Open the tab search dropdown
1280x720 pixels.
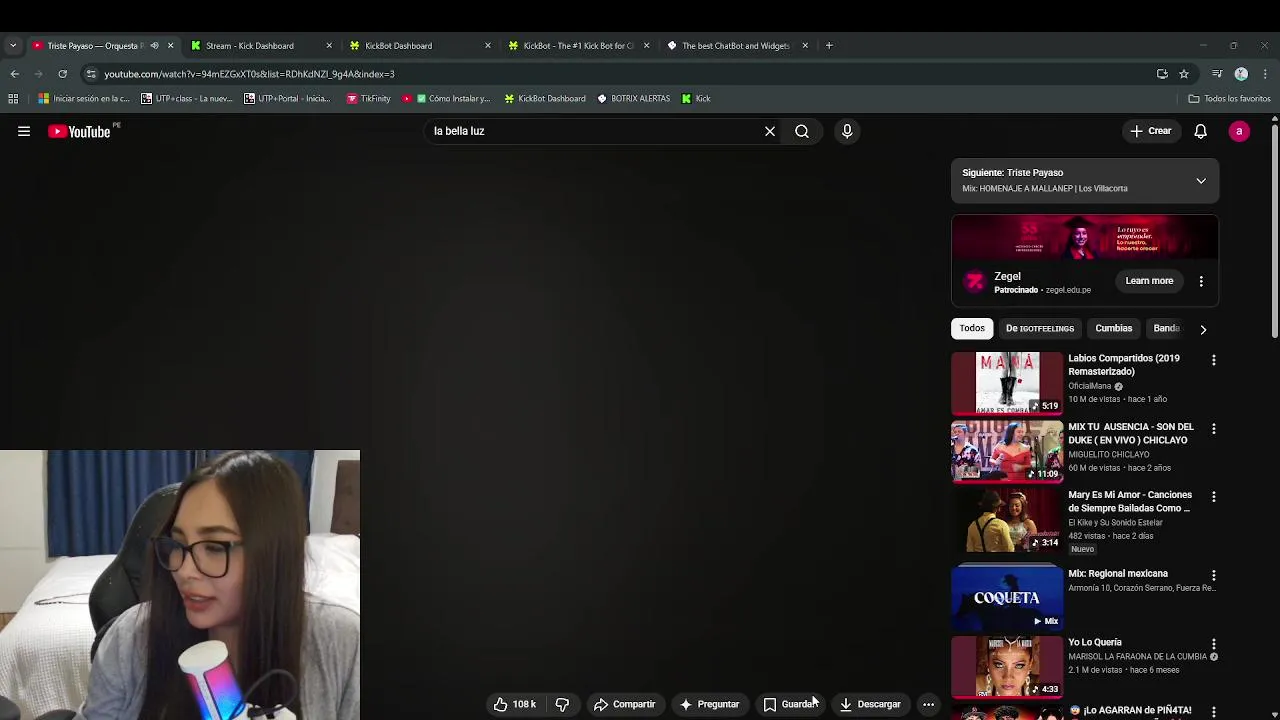13,45
